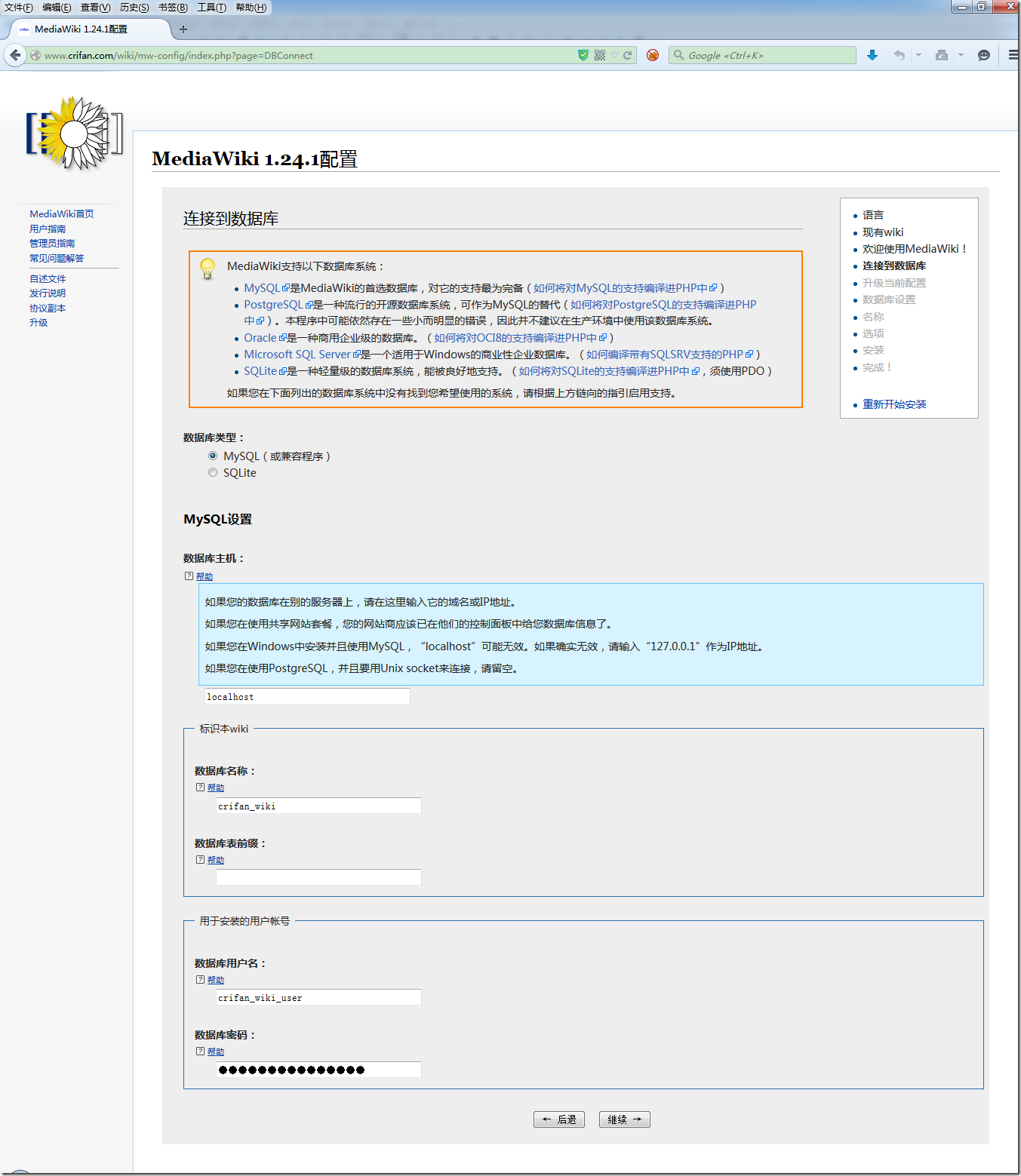
Task: Open 升级 sidebar link
Action: (38, 322)
